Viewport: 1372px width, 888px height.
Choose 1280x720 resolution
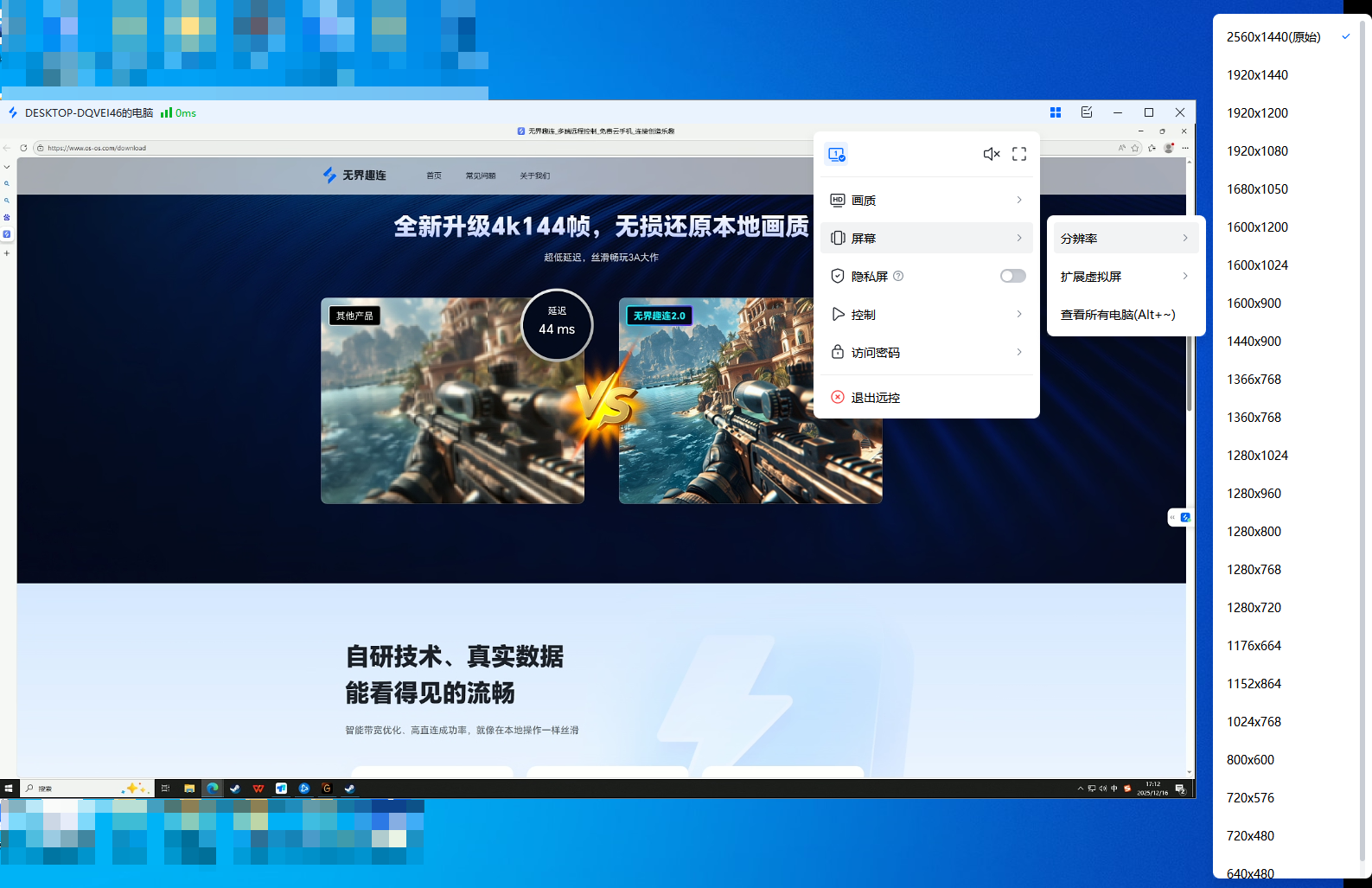click(1287, 607)
